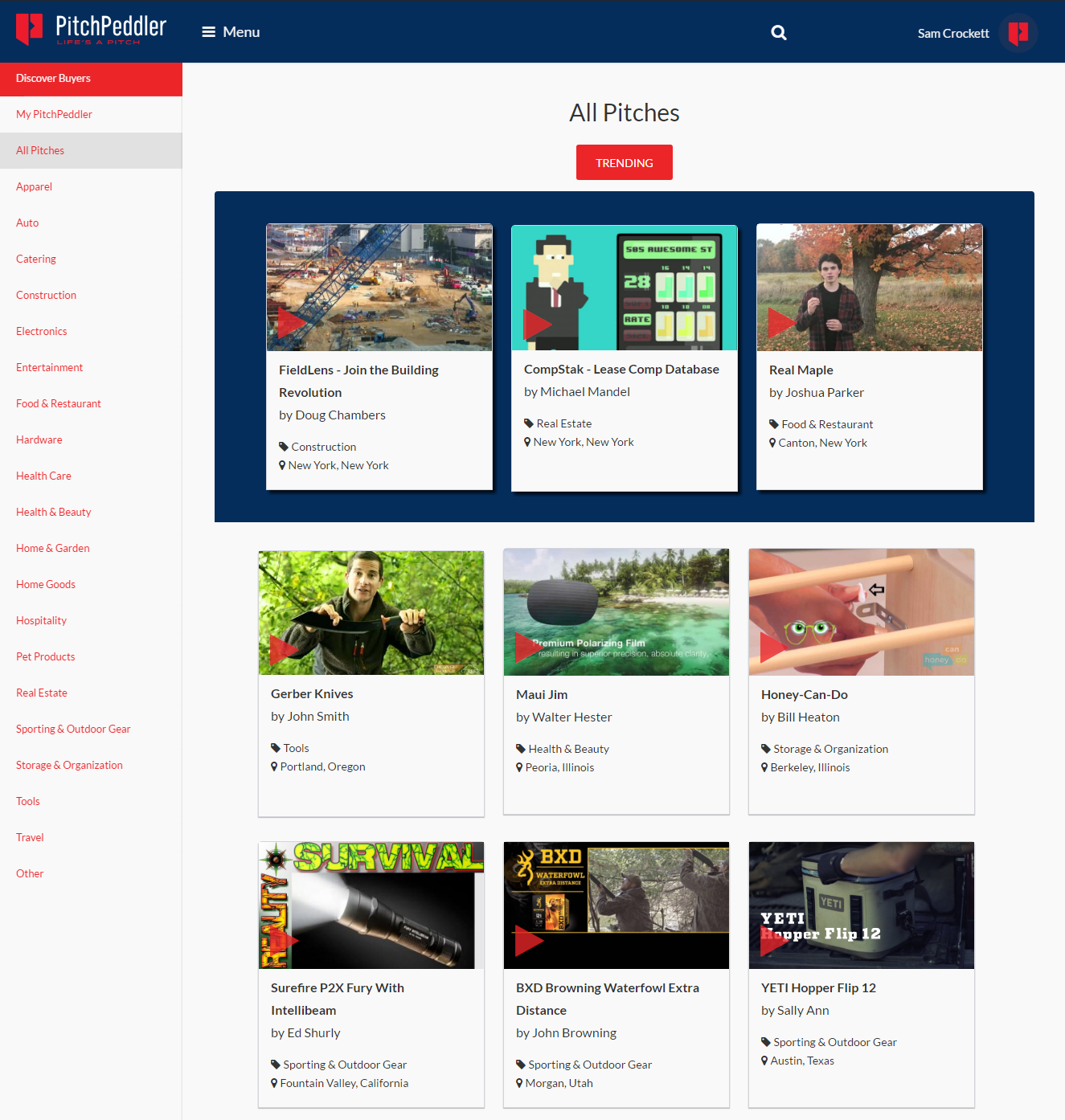
Task: Open Sam Crockett profile avatar icon
Action: tap(1018, 33)
